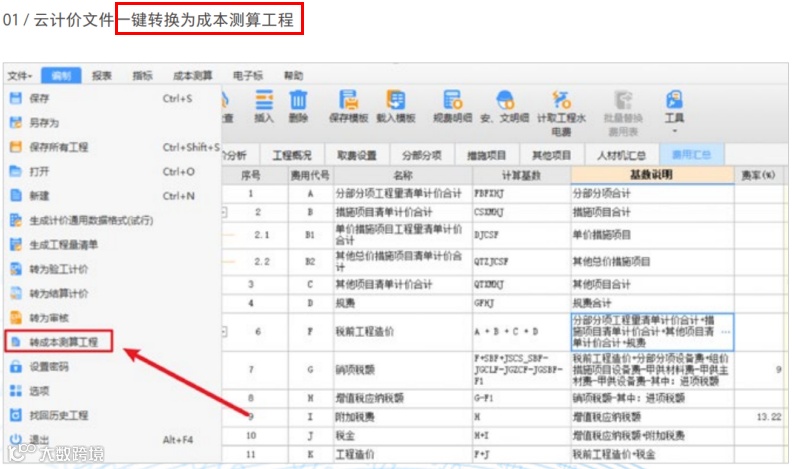Viewport: 792px width, 469px height.
Task: Open the 帮助 (Help) menu
Action: coord(293,76)
